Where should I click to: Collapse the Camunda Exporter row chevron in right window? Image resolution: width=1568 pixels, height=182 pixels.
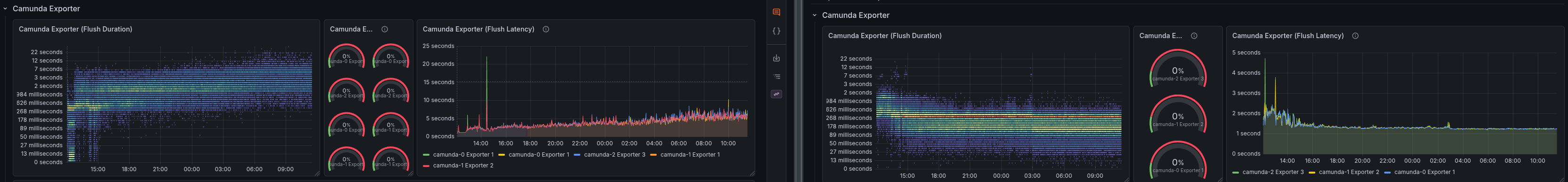815,15
